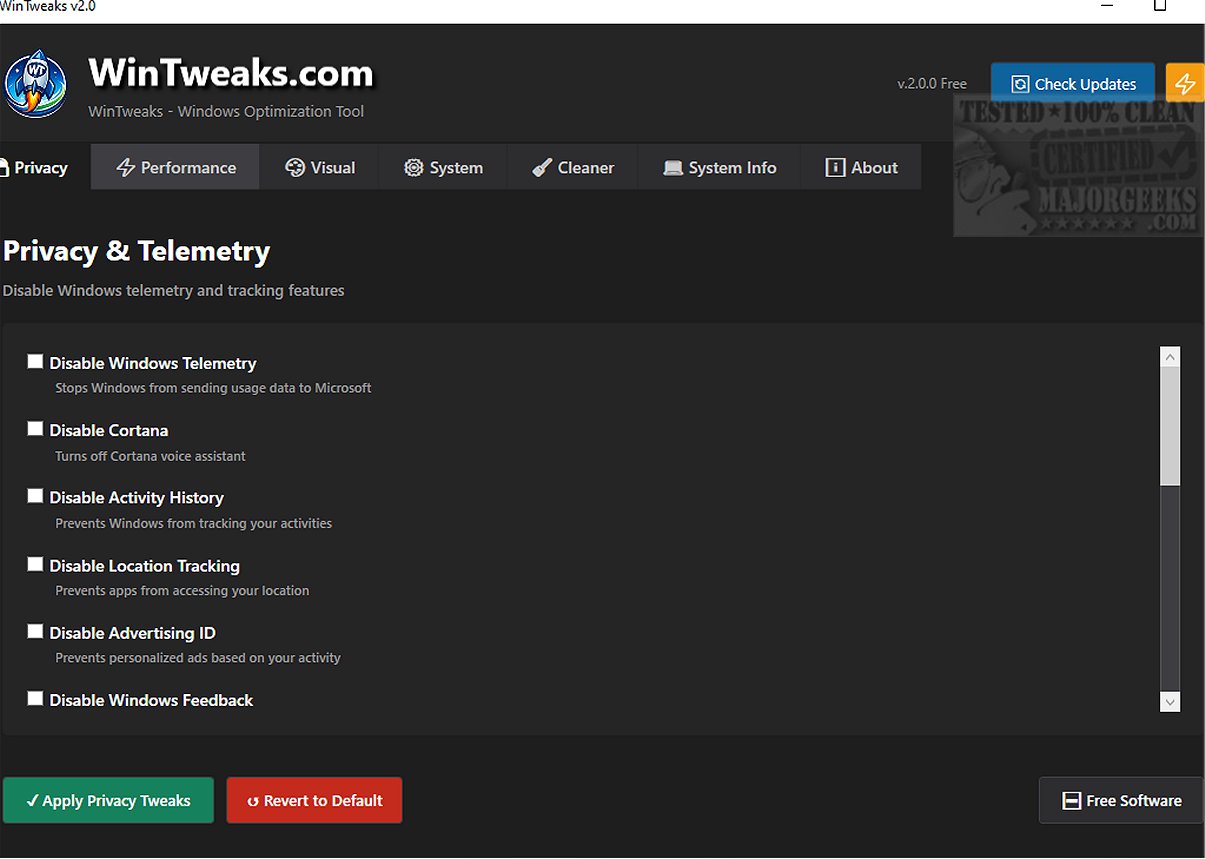Click the WinTweaks rocket logo

click(x=36, y=84)
